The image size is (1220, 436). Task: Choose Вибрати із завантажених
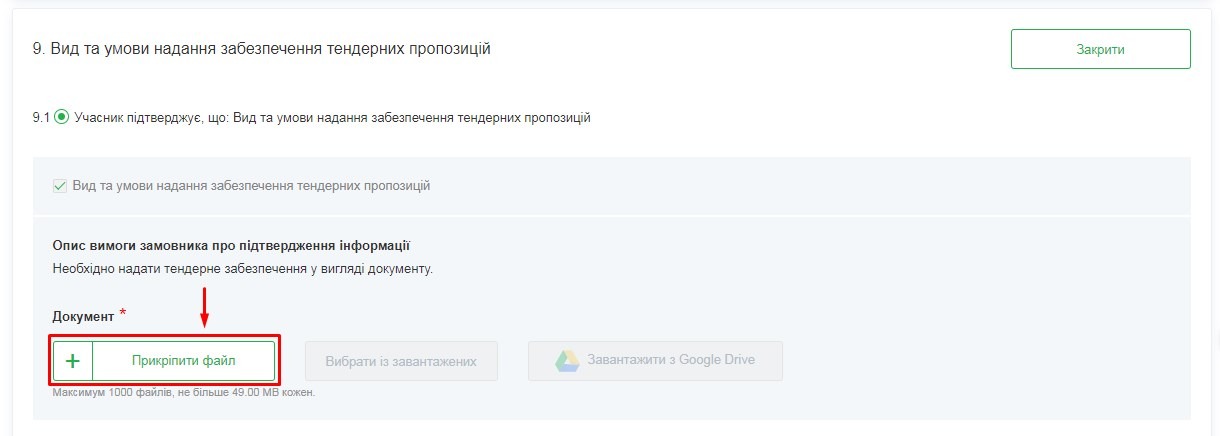point(401,361)
